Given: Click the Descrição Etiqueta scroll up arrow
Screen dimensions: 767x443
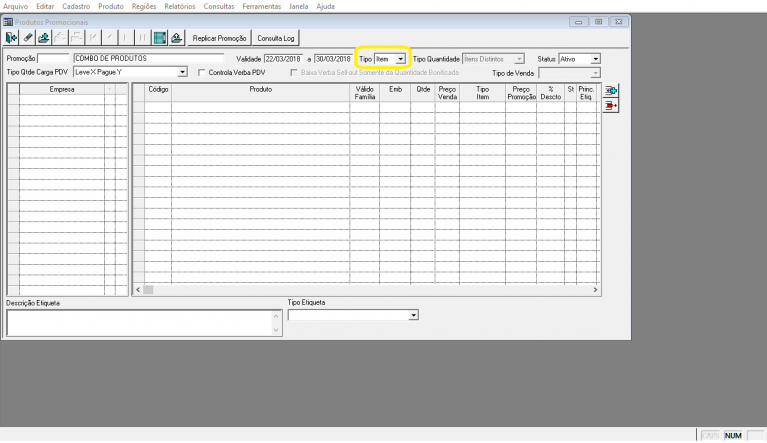Looking at the screenshot, I should 276,316.
